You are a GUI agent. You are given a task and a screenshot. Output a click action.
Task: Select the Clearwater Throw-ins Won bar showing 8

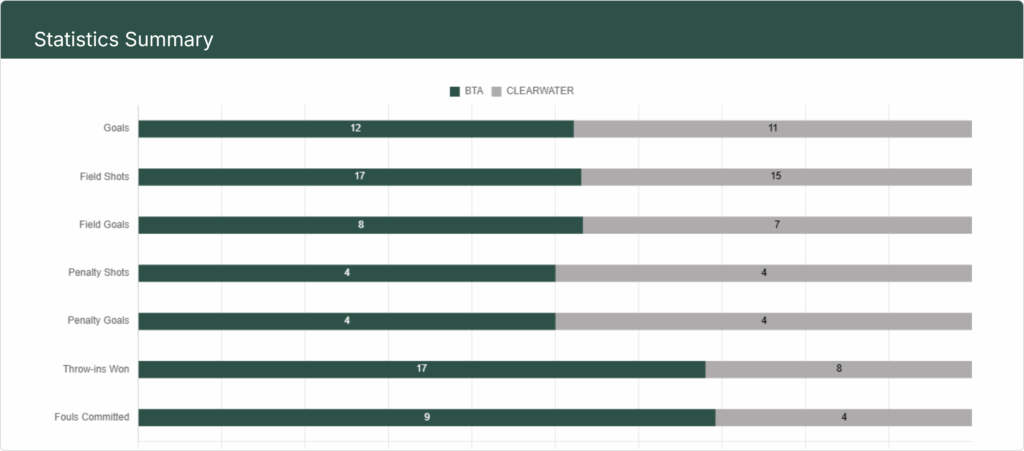pos(839,369)
